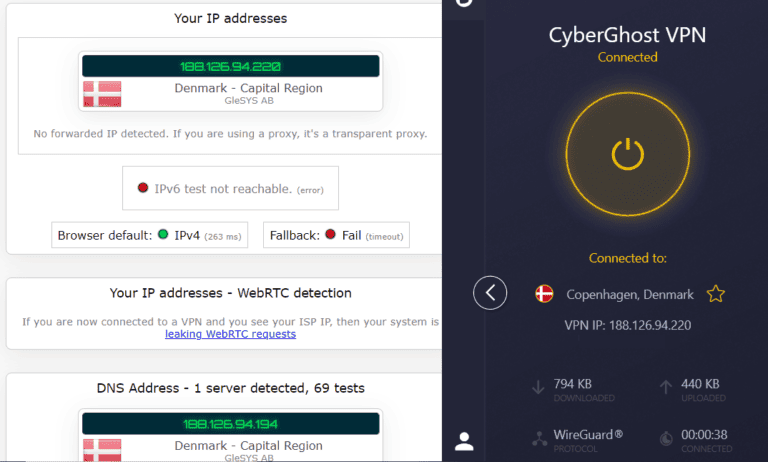Viewport: 768px width, 462px height.
Task: Click the '794 KB' downloaded value
Action: point(573,384)
